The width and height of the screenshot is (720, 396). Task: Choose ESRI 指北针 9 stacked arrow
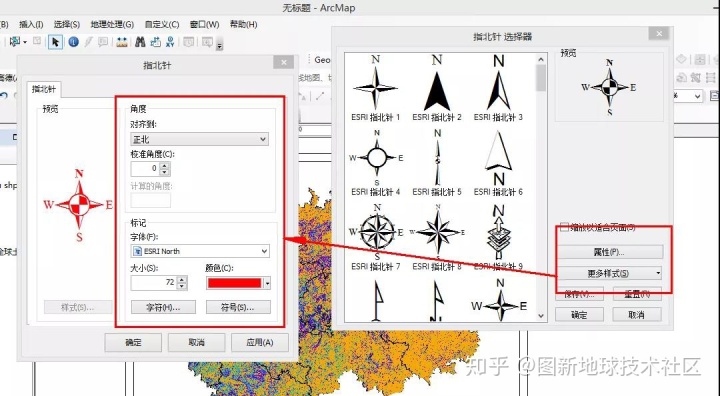coord(498,238)
